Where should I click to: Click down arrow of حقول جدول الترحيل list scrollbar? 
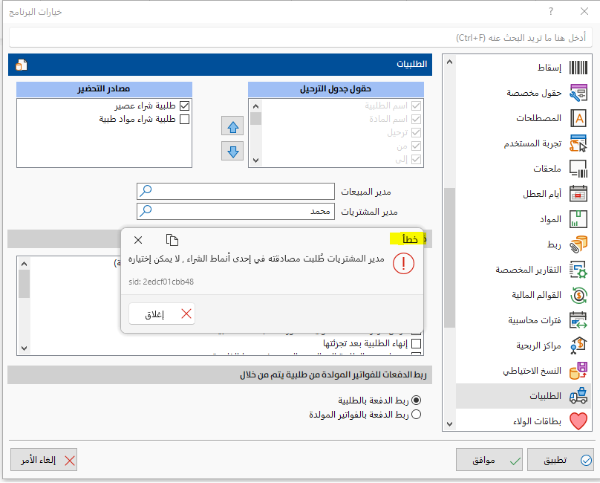pyautogui.click(x=256, y=161)
